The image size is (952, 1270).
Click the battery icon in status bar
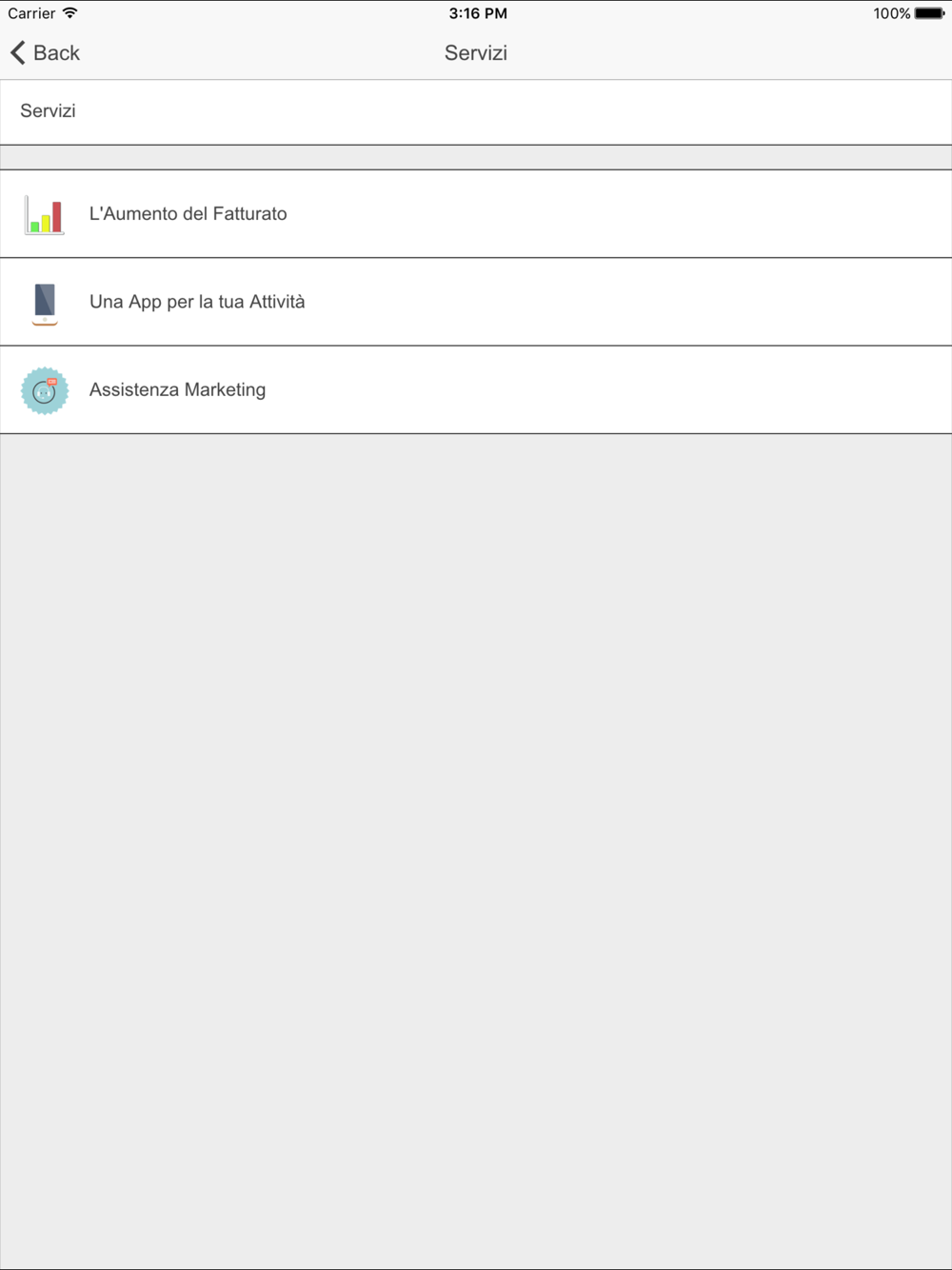click(930, 13)
